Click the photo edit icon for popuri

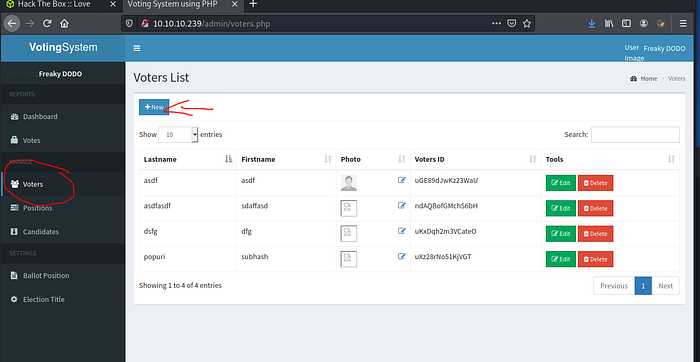point(402,257)
